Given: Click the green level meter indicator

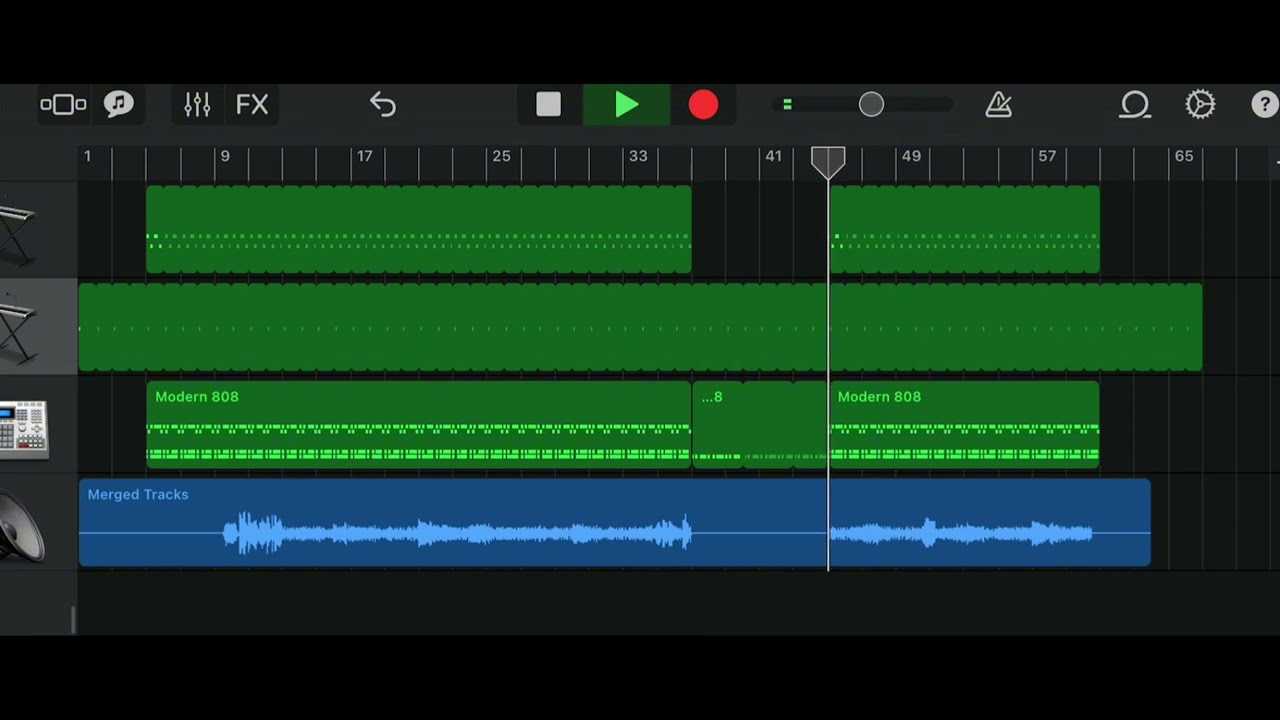Looking at the screenshot, I should pos(787,105).
